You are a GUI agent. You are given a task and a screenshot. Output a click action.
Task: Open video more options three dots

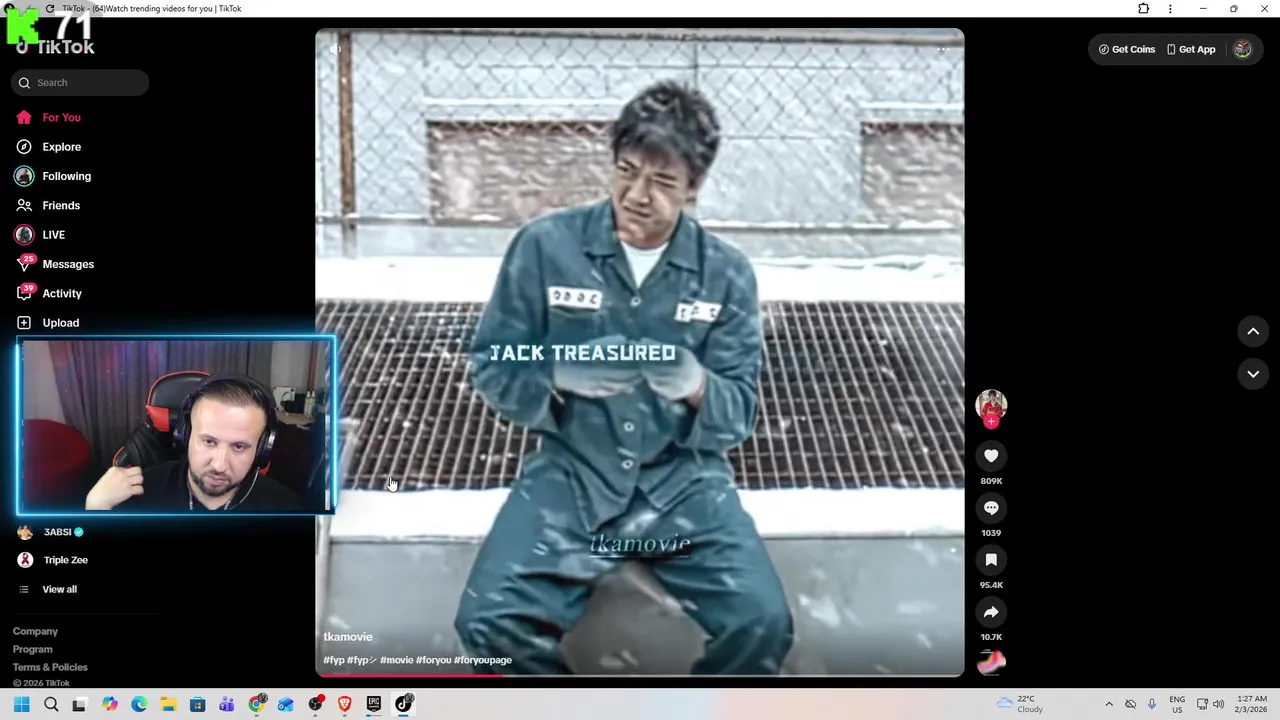tap(942, 49)
